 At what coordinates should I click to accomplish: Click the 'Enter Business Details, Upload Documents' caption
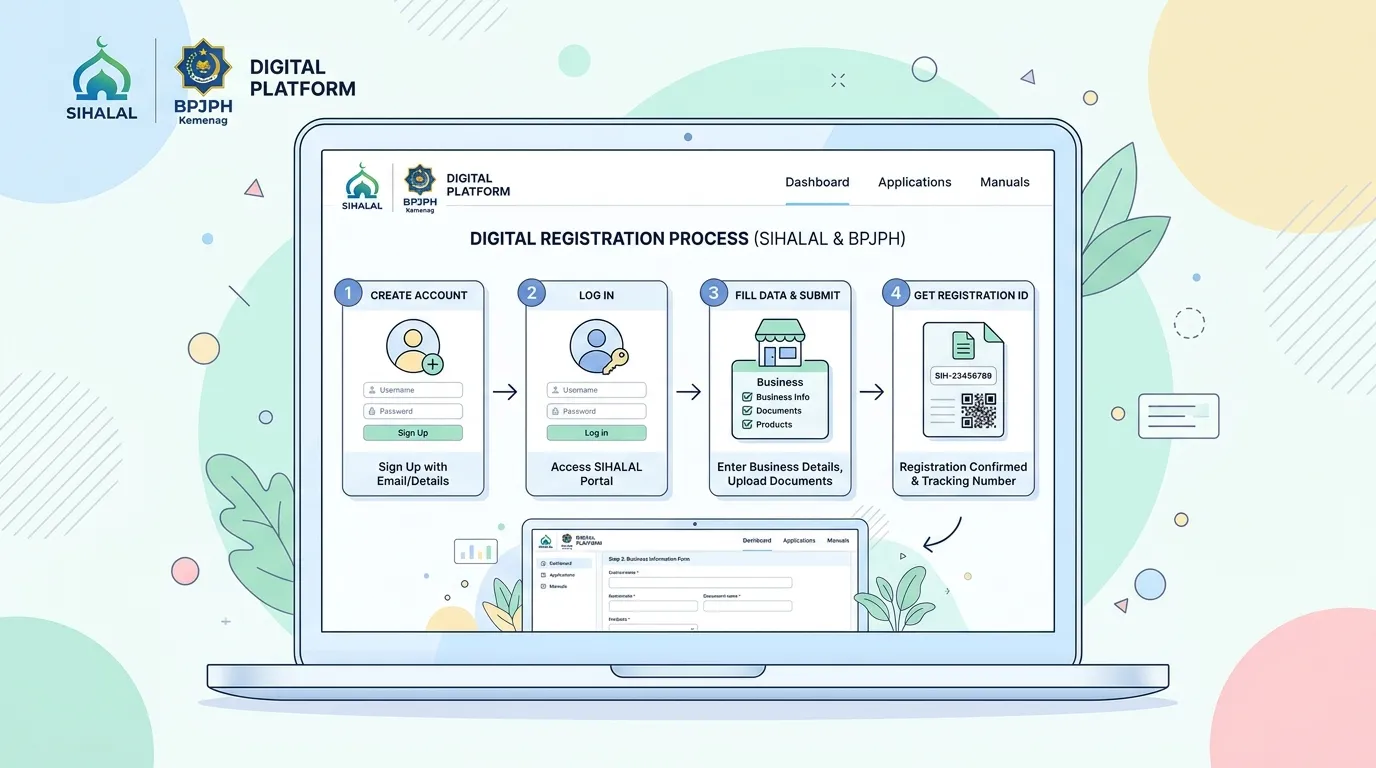(x=780, y=474)
